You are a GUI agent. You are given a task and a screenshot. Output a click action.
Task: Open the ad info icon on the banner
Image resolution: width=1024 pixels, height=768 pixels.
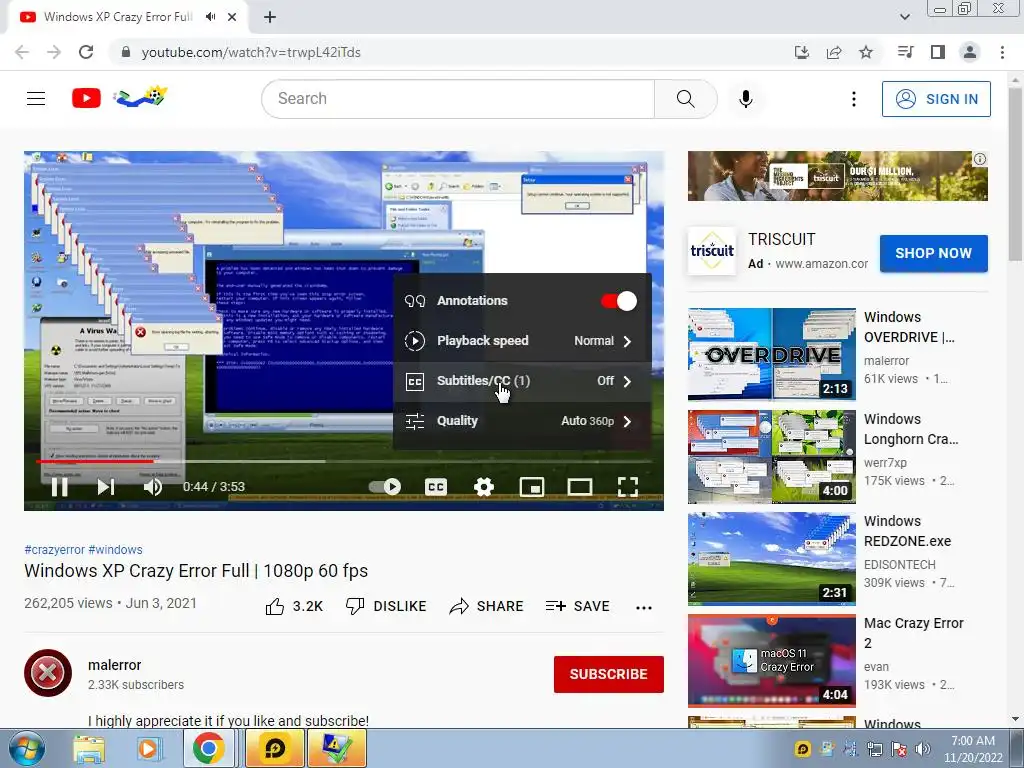[980, 159]
